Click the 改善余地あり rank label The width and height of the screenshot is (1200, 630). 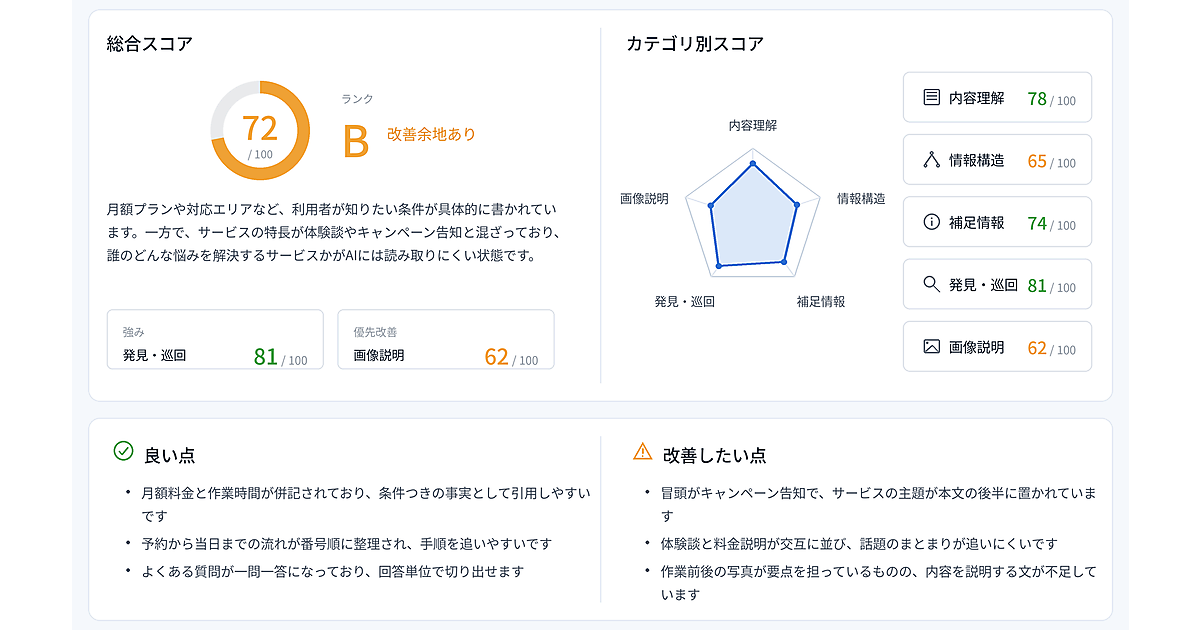(x=431, y=134)
